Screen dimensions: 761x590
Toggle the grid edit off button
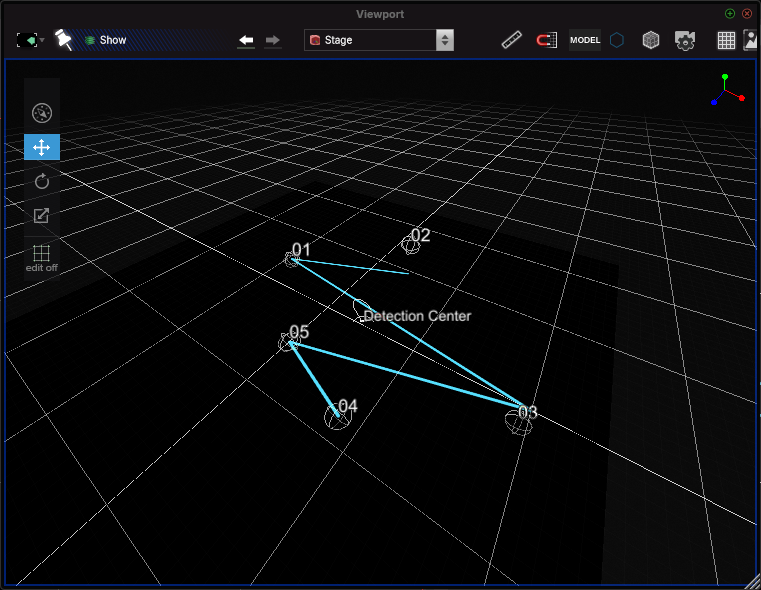coord(42,258)
